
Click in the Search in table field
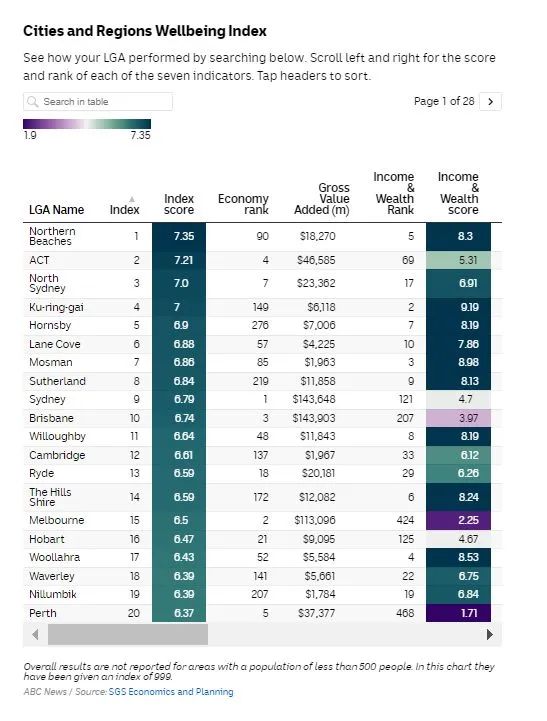point(98,102)
